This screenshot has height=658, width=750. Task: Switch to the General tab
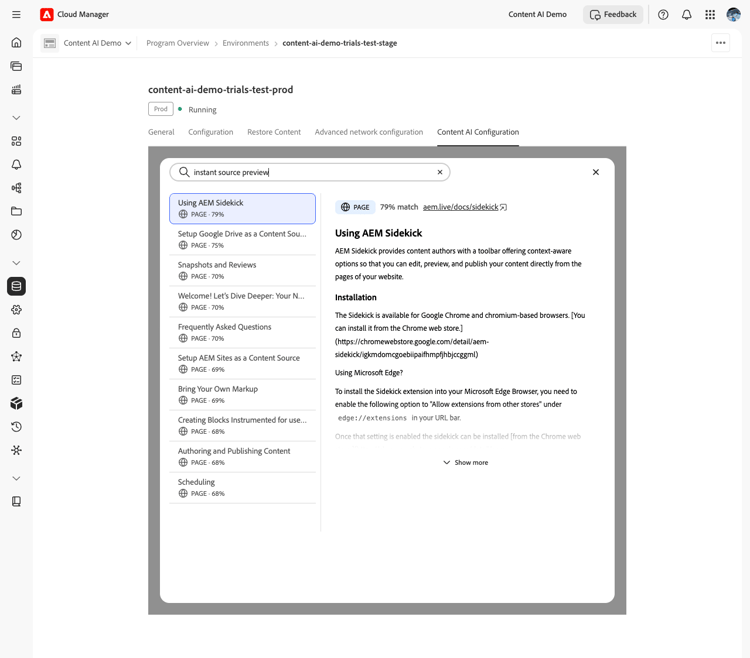click(x=161, y=132)
